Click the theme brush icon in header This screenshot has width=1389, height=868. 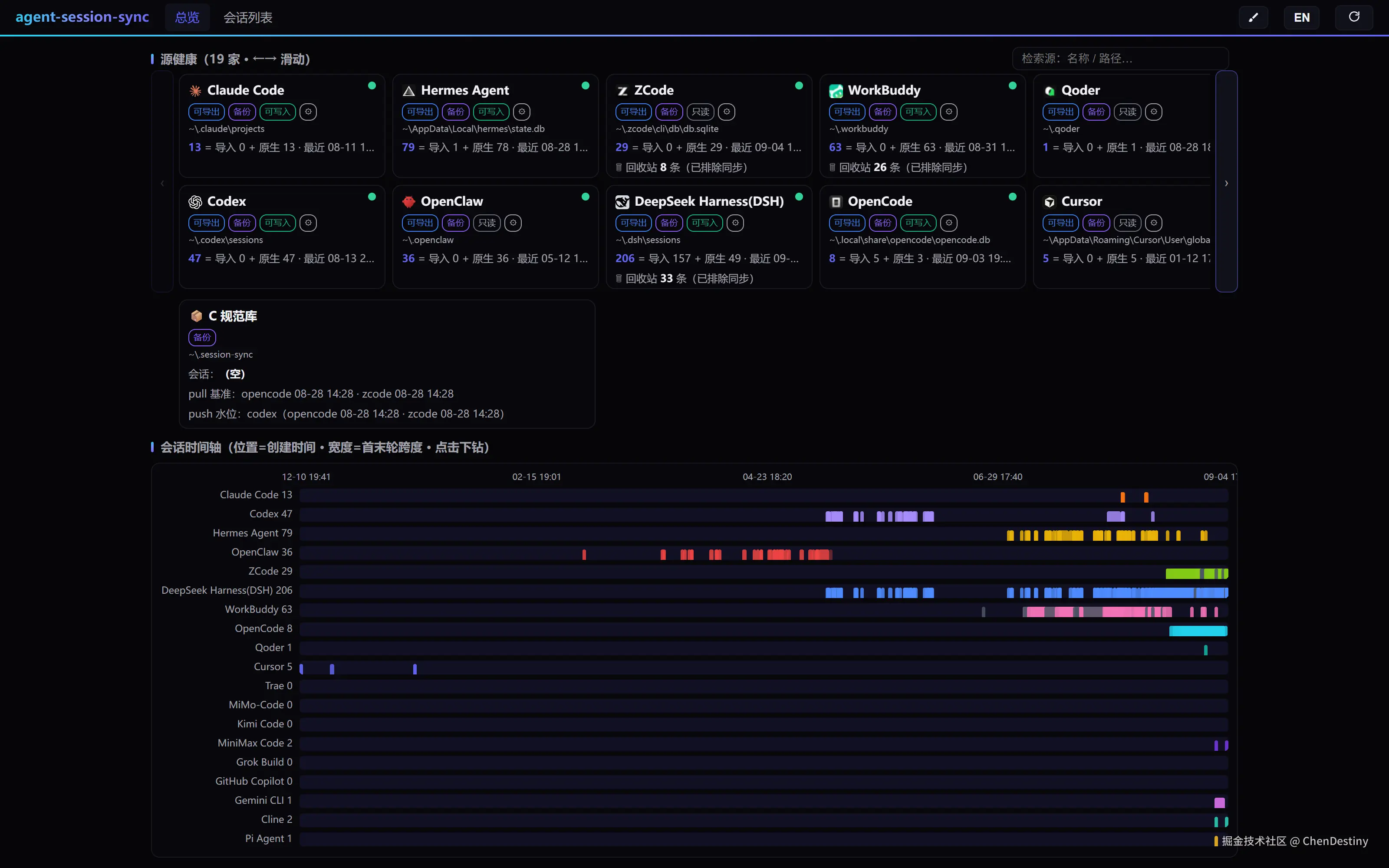coord(1253,17)
